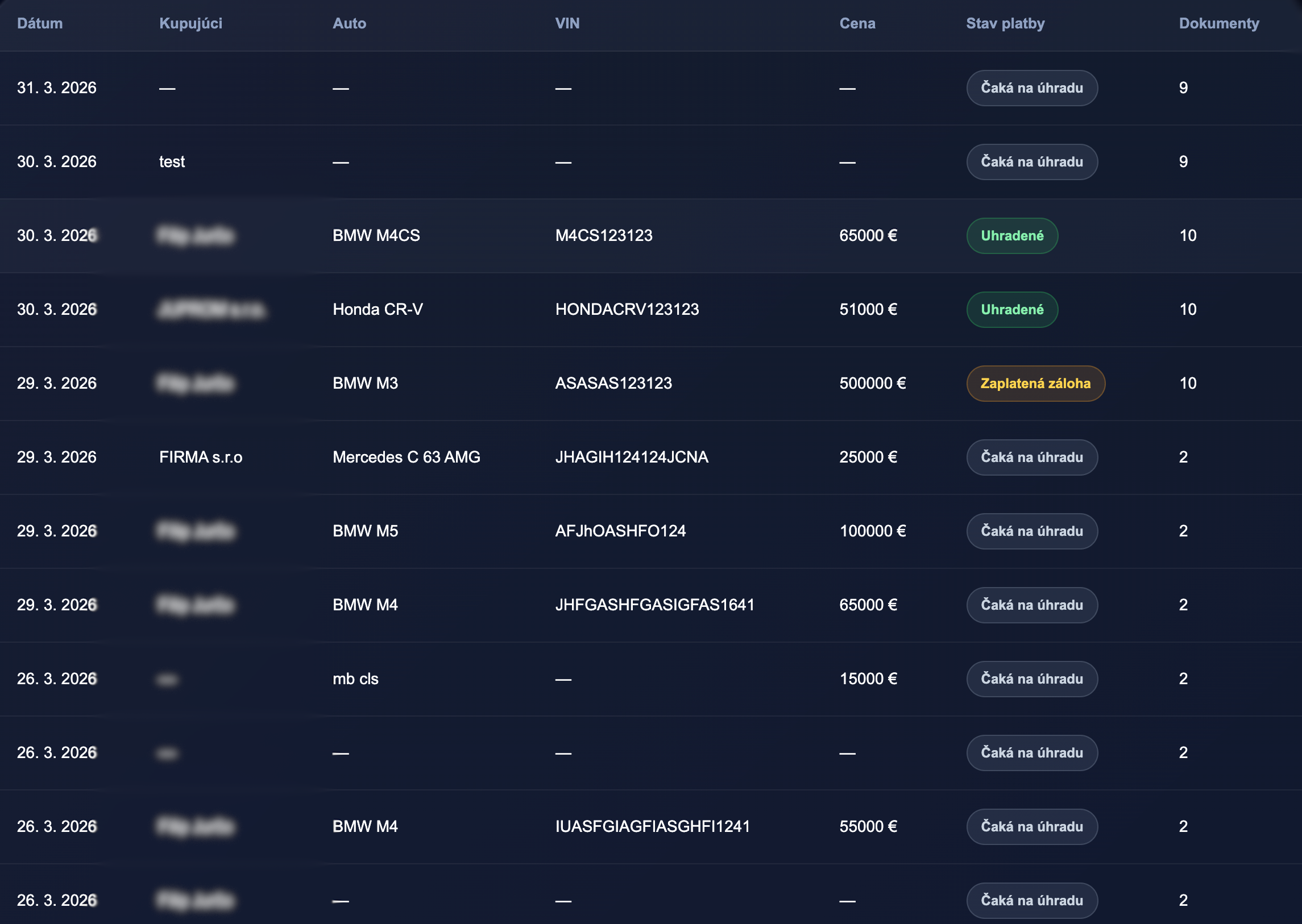Sort by Cena column header

[x=857, y=23]
